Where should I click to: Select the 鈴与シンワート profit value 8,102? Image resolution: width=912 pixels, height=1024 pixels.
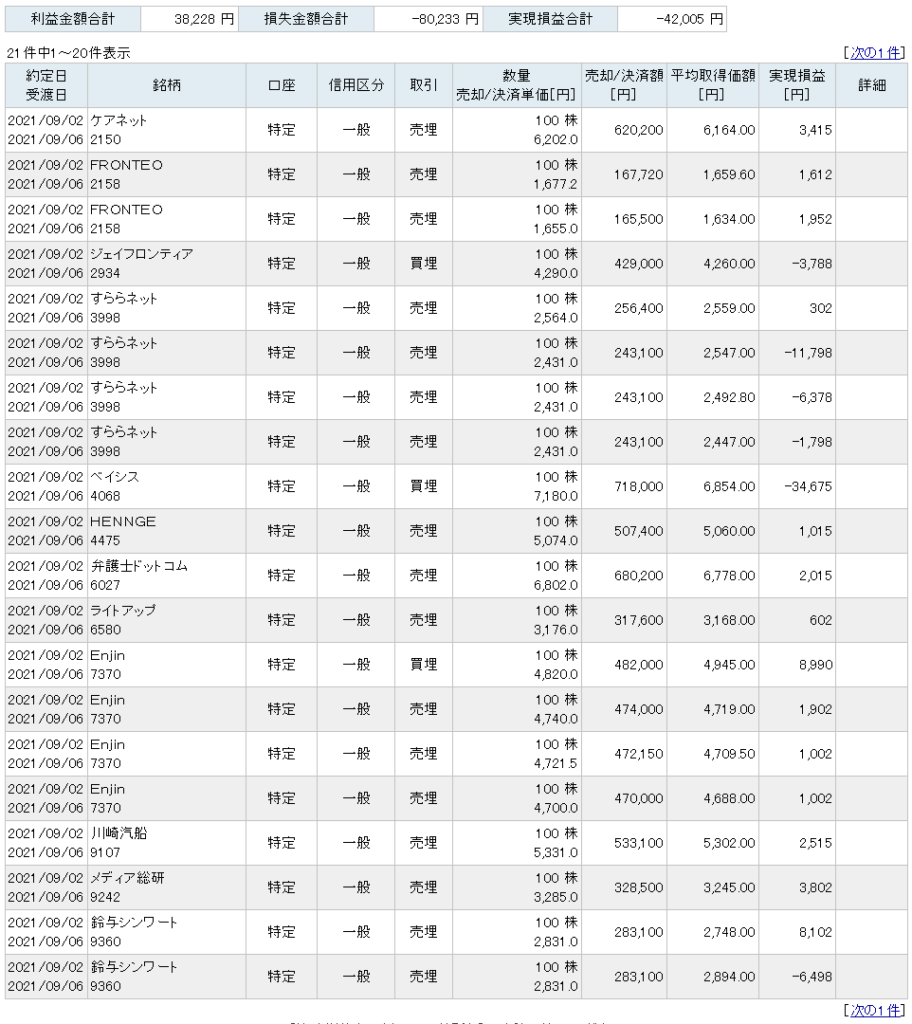(x=815, y=933)
